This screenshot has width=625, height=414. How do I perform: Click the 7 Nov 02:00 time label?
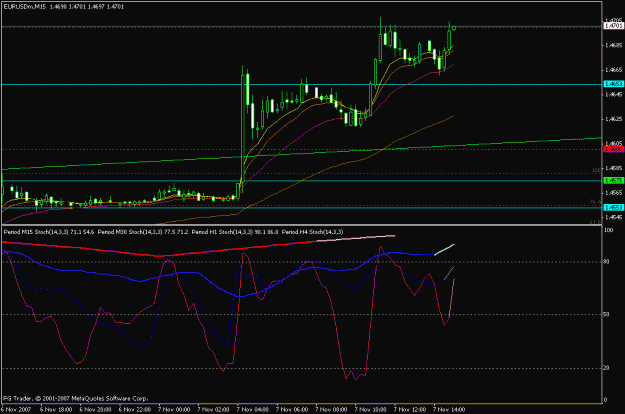point(214,409)
